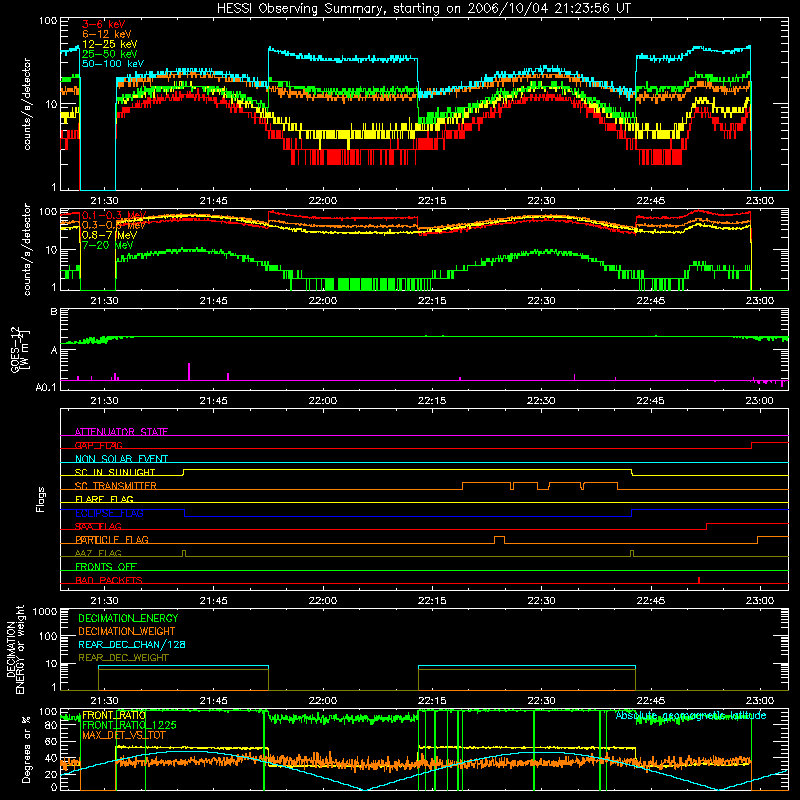Click the FLARE_FLAG label
Screen dimensions: 800x800
click(104, 499)
